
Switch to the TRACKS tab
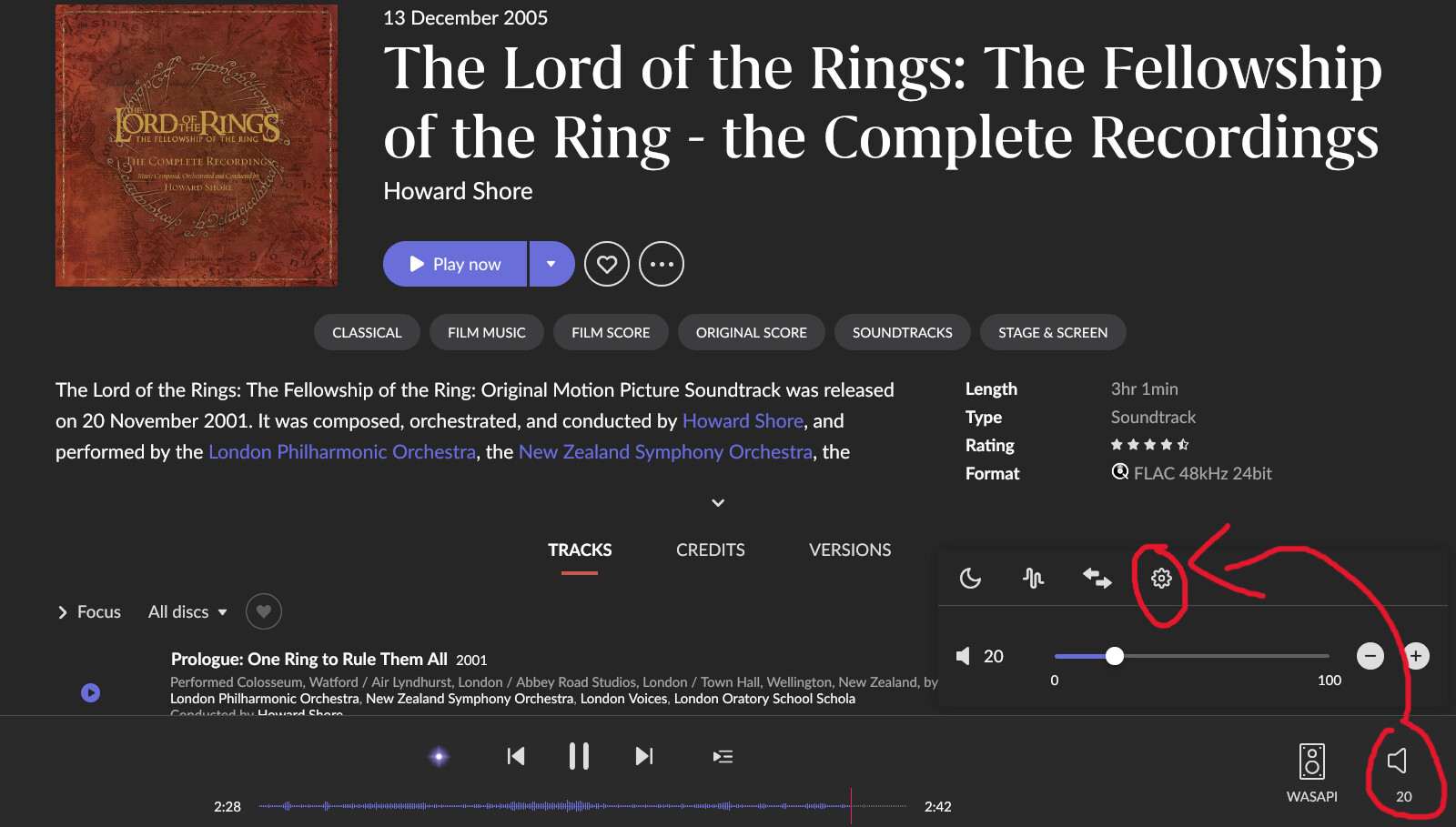pyautogui.click(x=580, y=550)
